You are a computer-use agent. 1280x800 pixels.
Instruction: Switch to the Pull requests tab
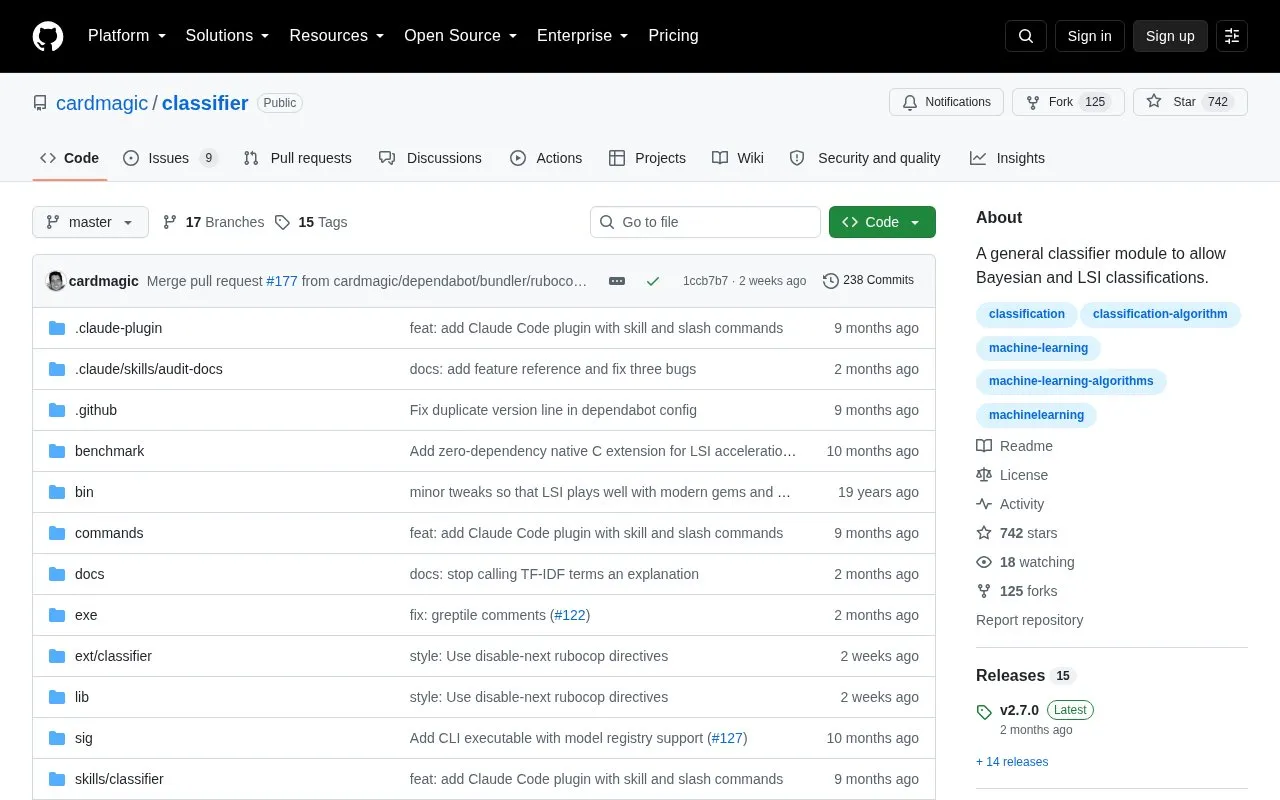coord(297,158)
